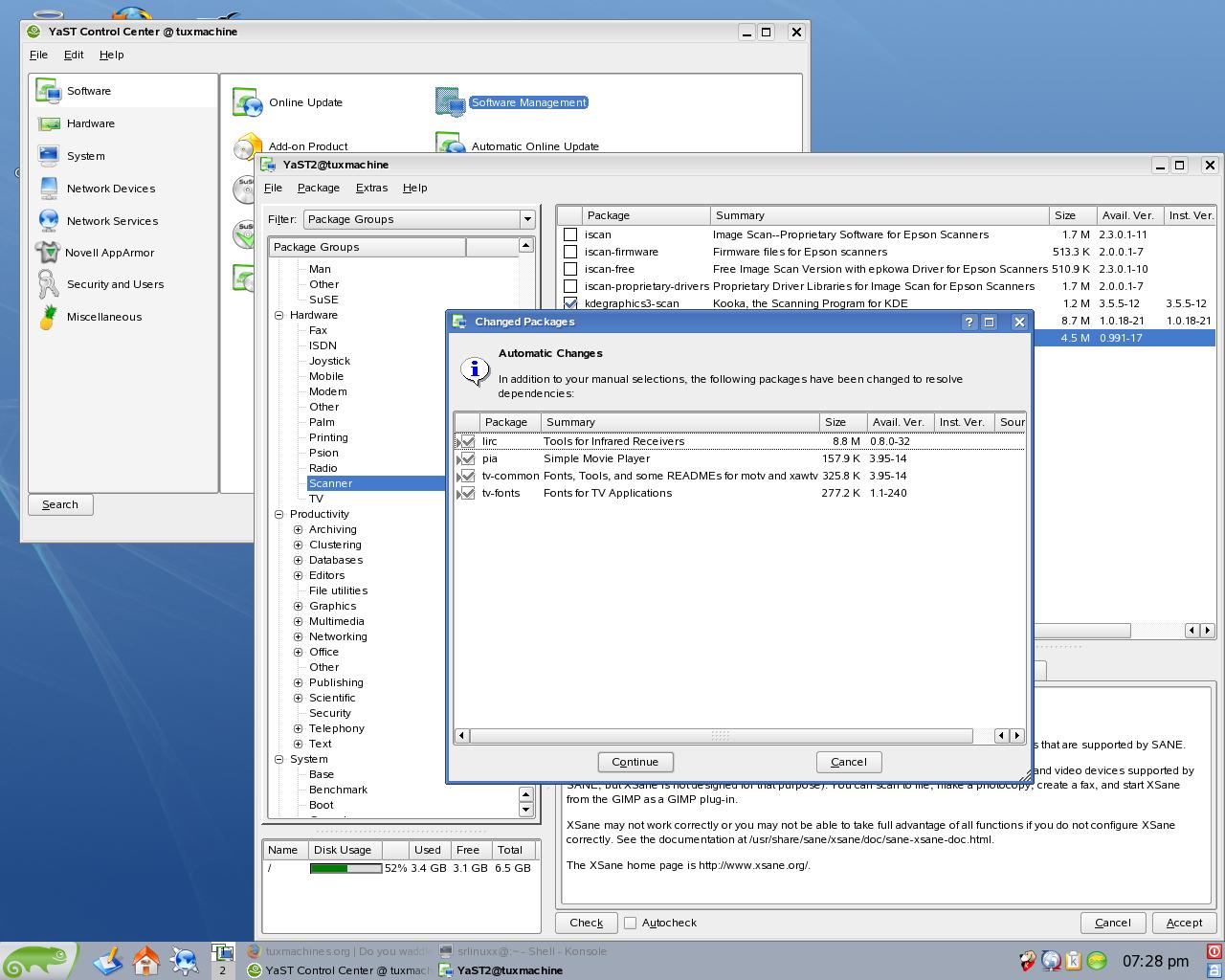Expand the Databases tree node
Image resolution: width=1225 pixels, height=980 pixels.
299,560
